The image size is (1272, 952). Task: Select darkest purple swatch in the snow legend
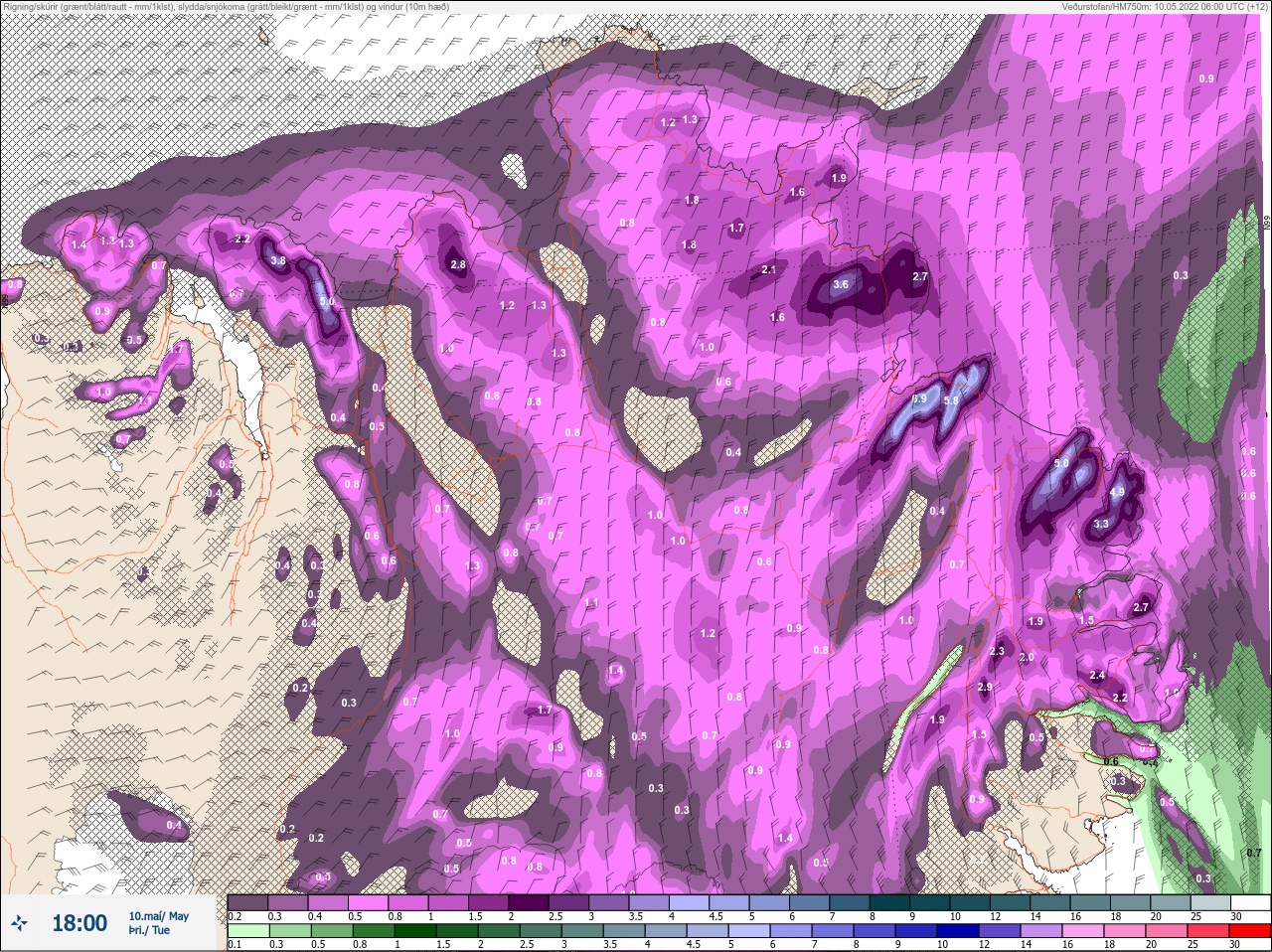point(529,903)
